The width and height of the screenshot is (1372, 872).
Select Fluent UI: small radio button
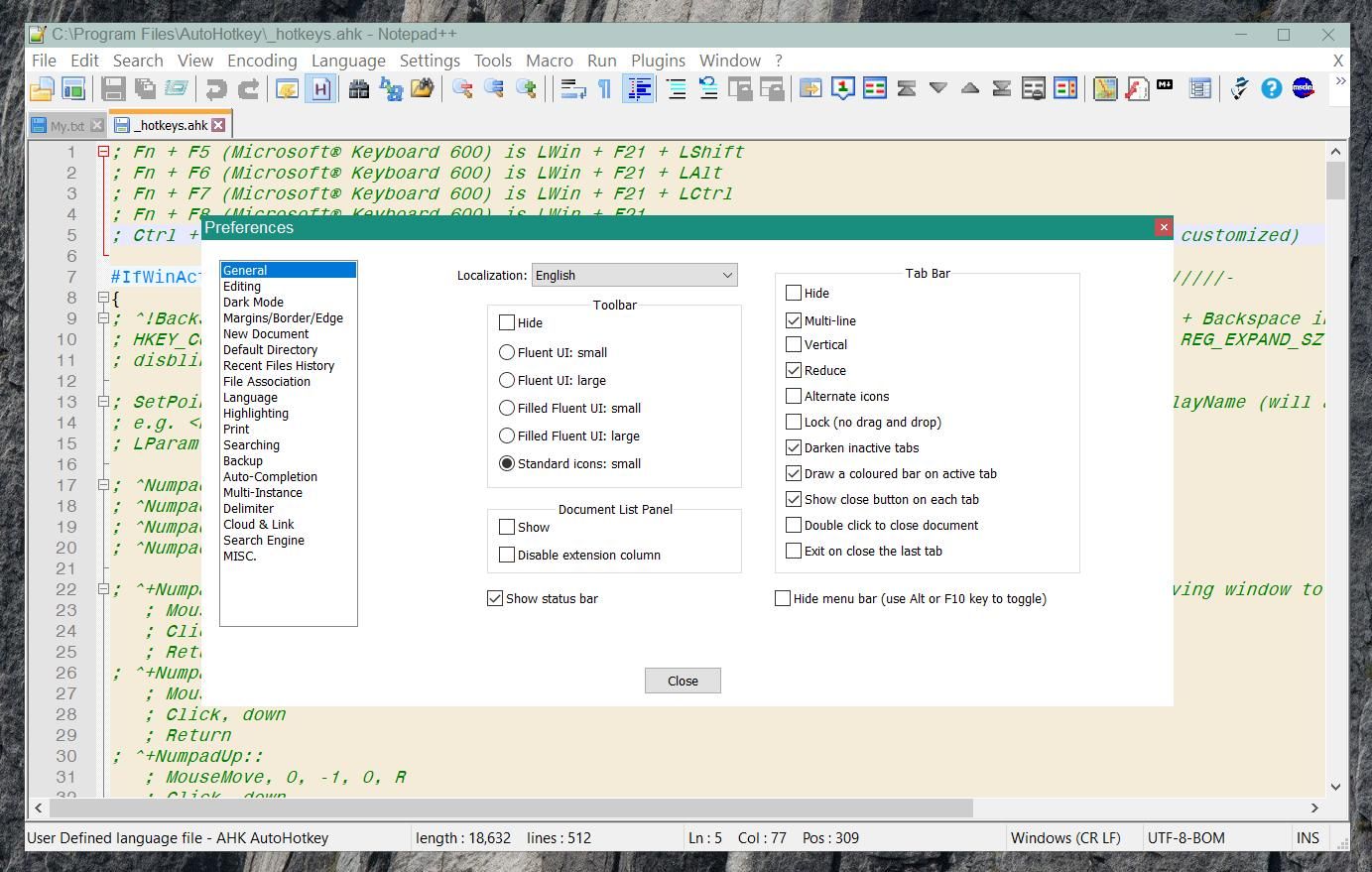click(507, 352)
